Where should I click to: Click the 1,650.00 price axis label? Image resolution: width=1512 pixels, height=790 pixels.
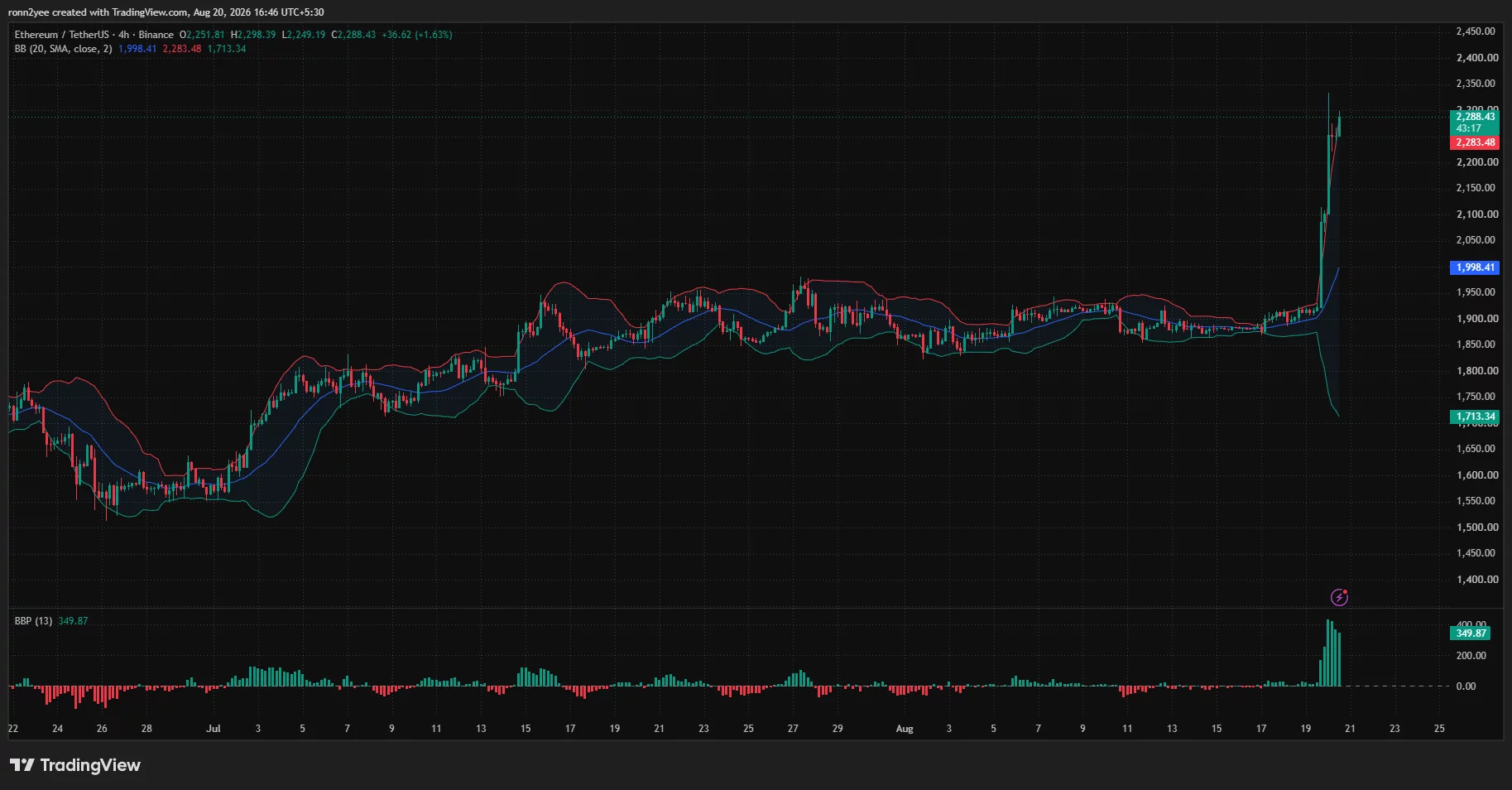point(1477,449)
